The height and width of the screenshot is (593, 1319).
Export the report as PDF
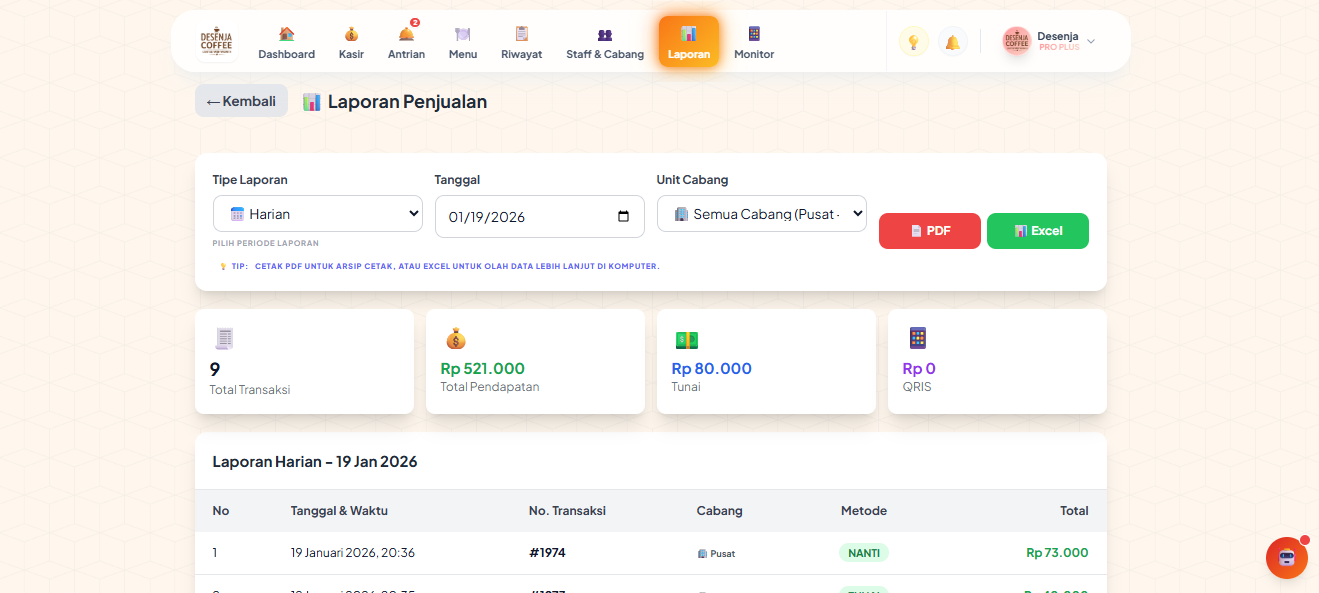pos(930,231)
